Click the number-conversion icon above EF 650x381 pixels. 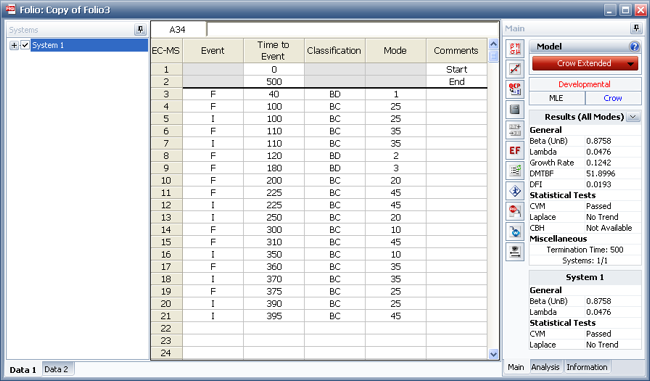tap(515, 130)
